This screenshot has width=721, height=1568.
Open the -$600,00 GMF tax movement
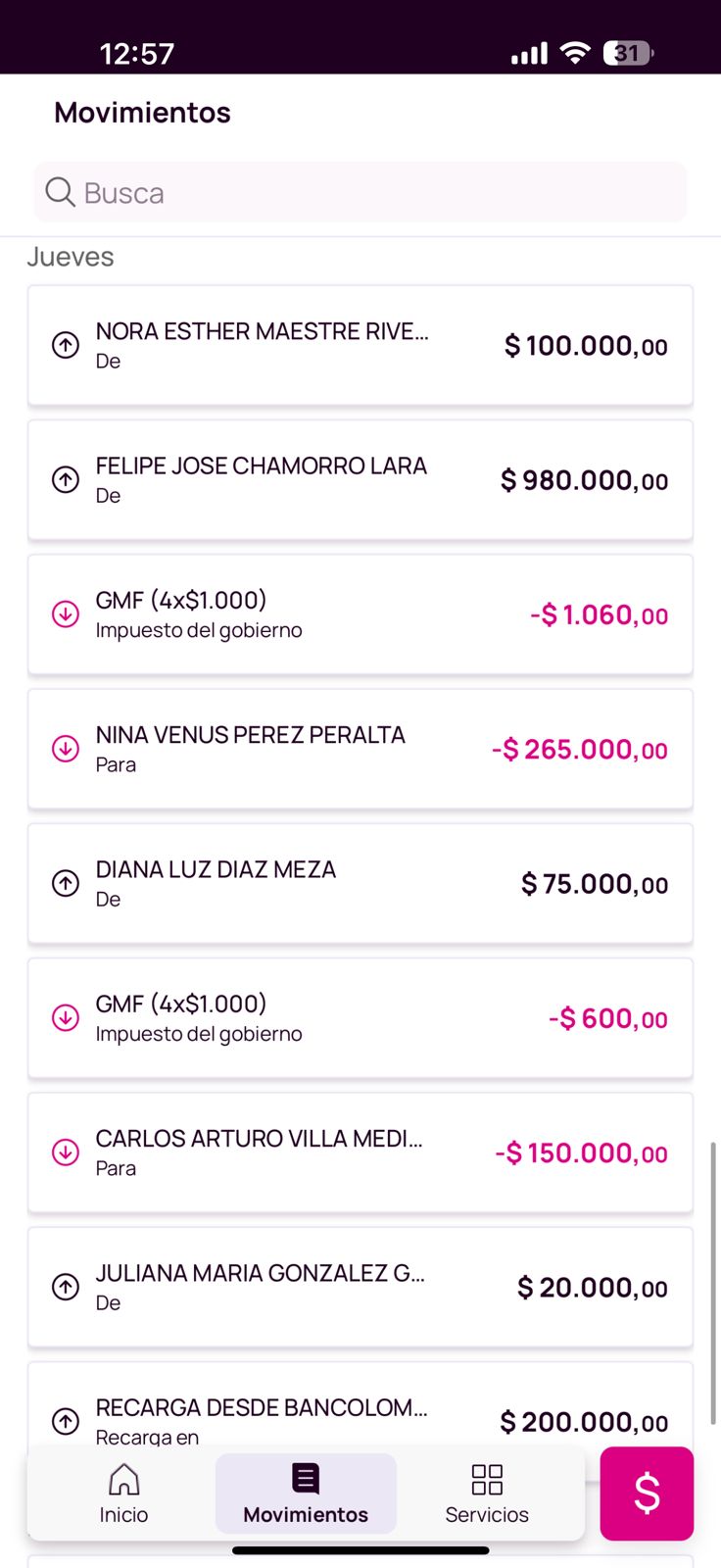(x=360, y=1018)
